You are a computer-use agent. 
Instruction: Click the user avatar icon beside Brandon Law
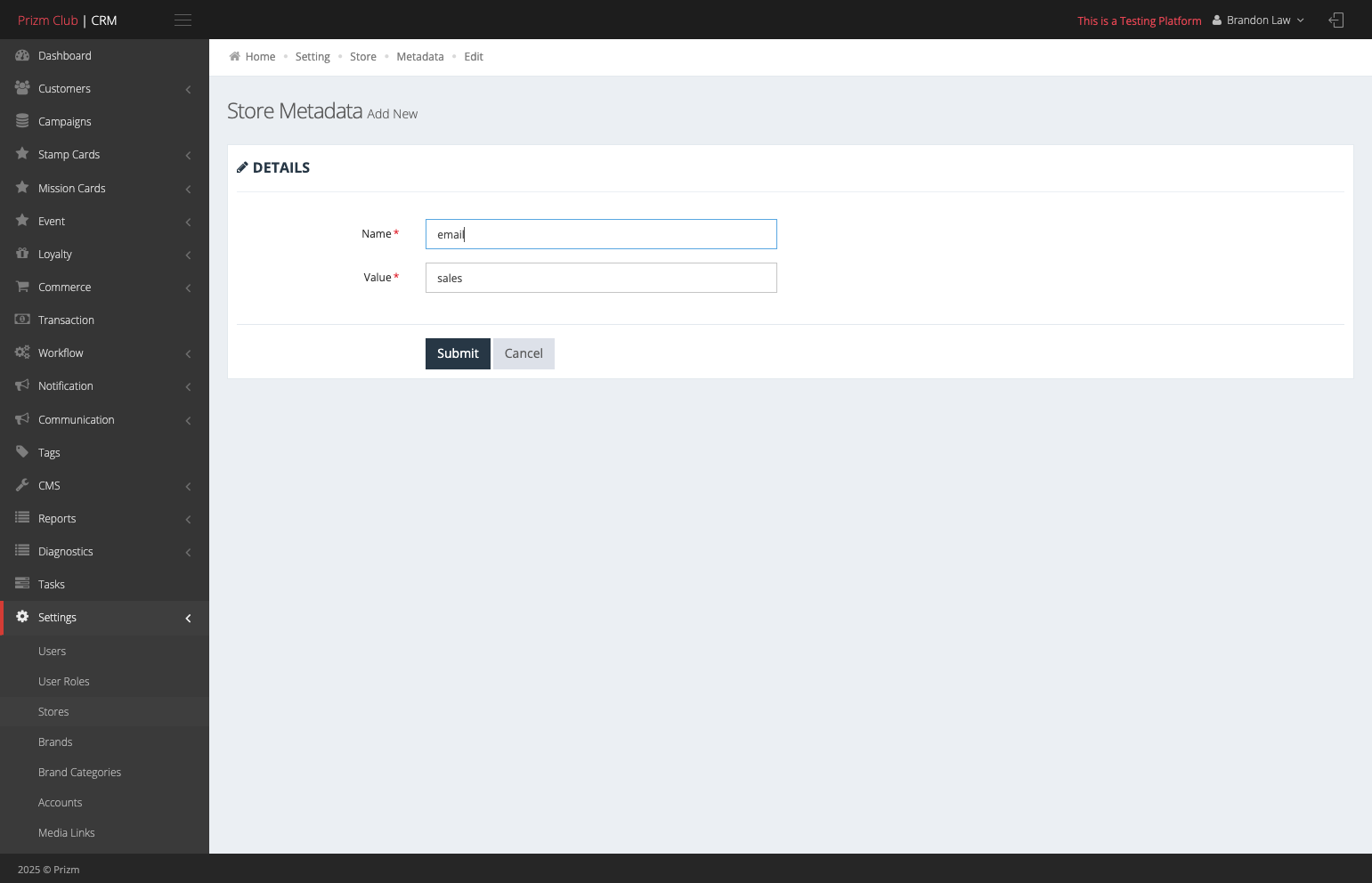(x=1217, y=20)
